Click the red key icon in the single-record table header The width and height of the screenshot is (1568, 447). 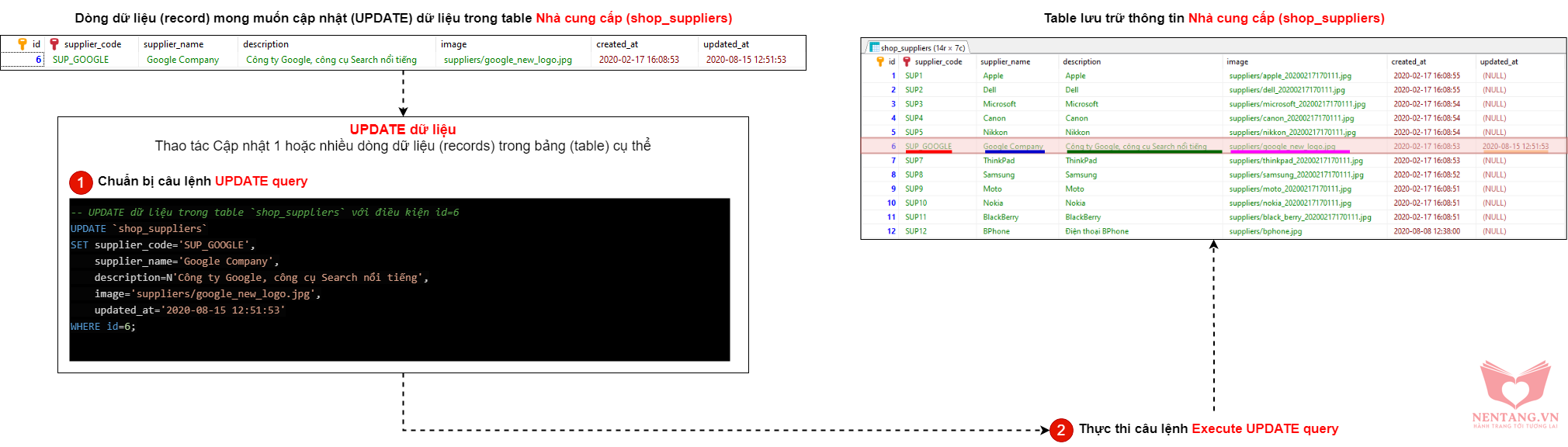(54, 44)
